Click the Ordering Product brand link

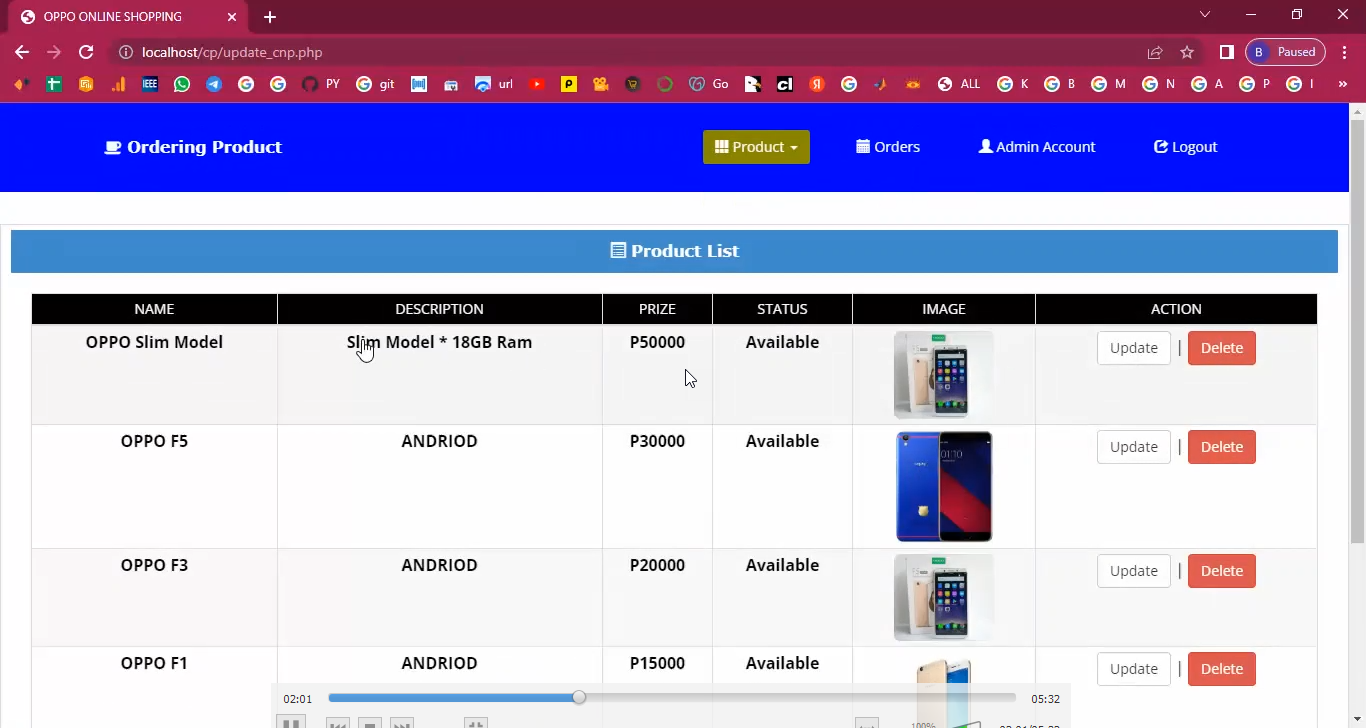click(193, 147)
